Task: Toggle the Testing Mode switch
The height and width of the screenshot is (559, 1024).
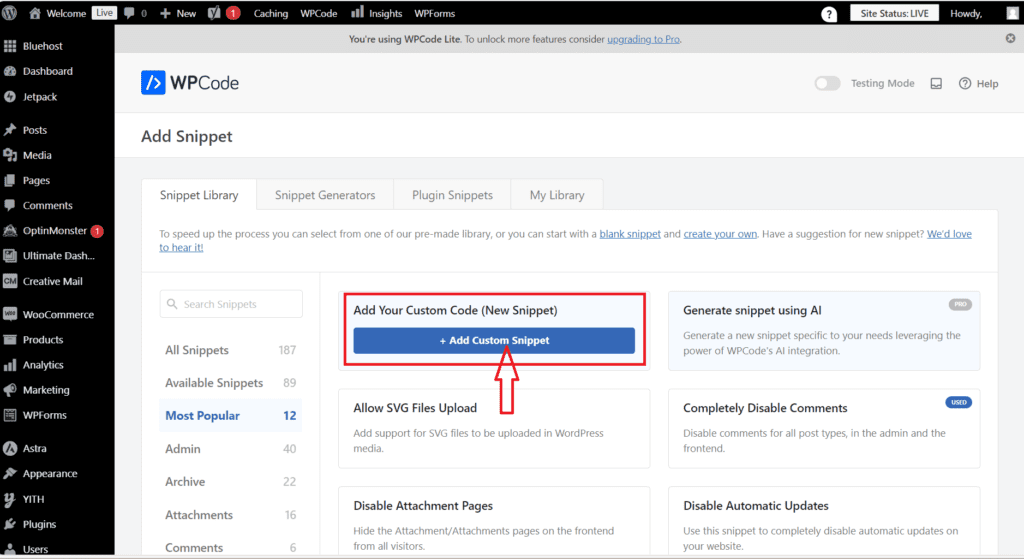Action: 827,84
